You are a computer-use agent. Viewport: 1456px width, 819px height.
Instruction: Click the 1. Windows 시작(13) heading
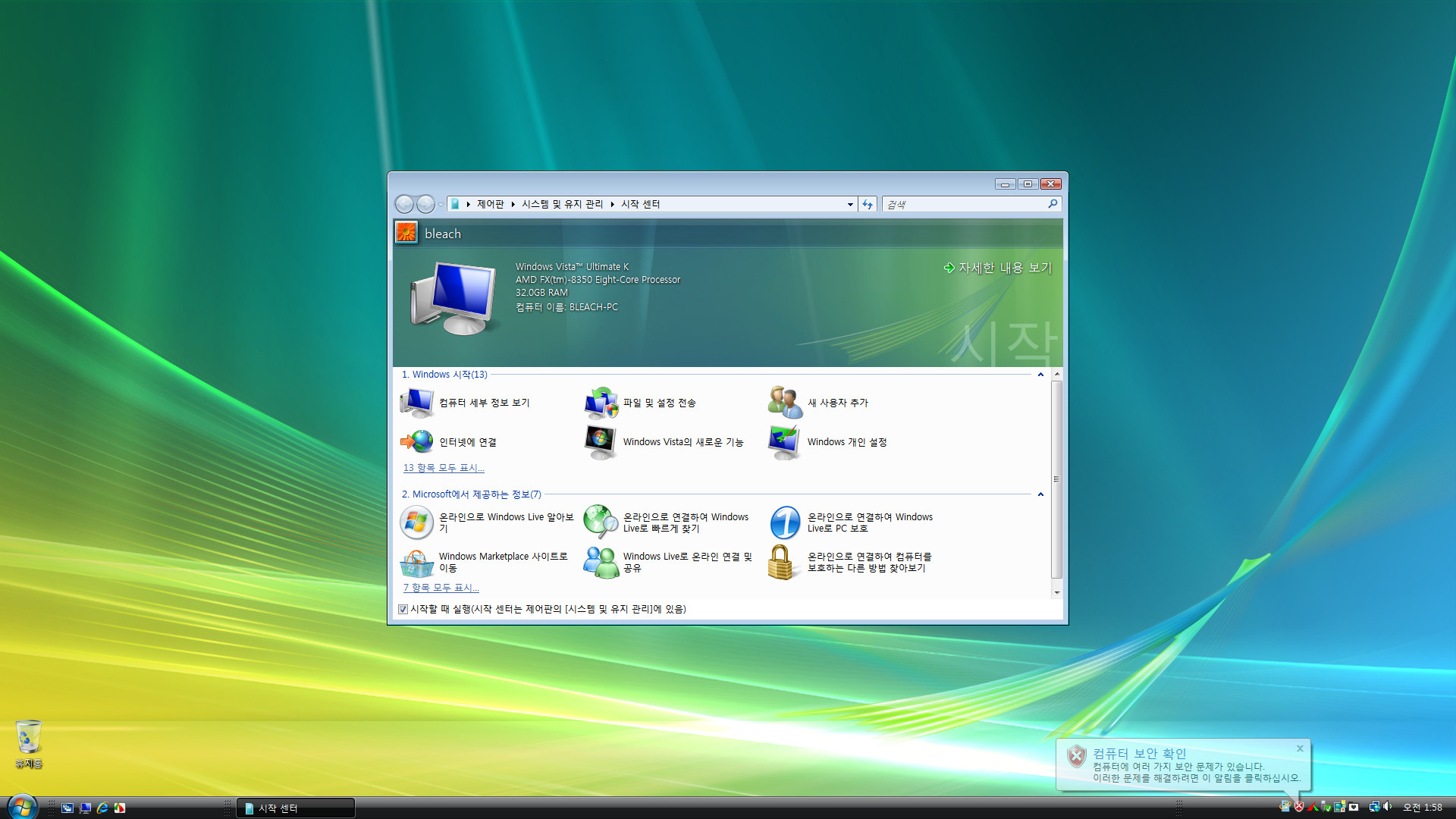(x=444, y=375)
